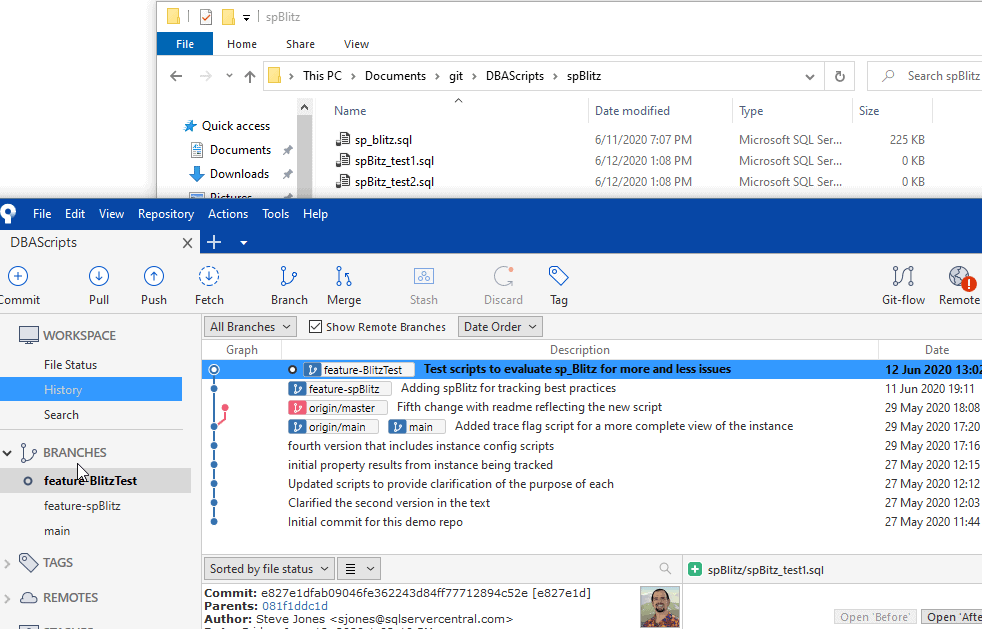This screenshot has height=629, width=982.
Task: Open the SourceTree Edit menu
Action: pos(75,214)
